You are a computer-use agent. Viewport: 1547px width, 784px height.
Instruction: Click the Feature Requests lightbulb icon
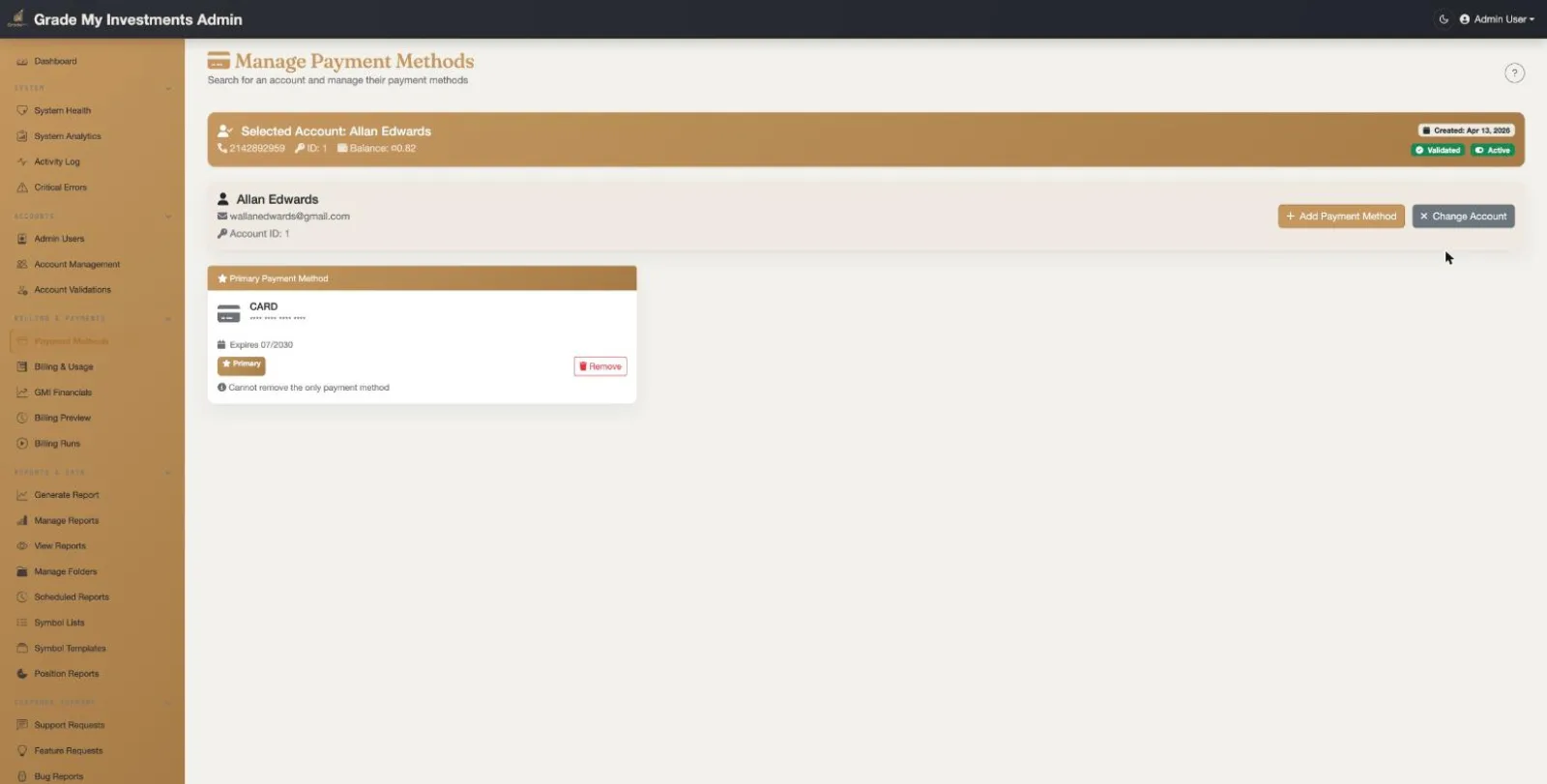click(22, 751)
